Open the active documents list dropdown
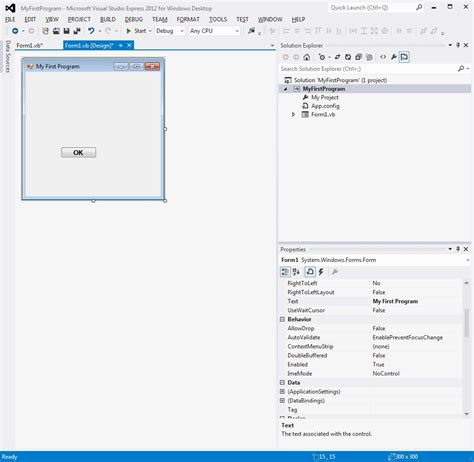 [272, 45]
